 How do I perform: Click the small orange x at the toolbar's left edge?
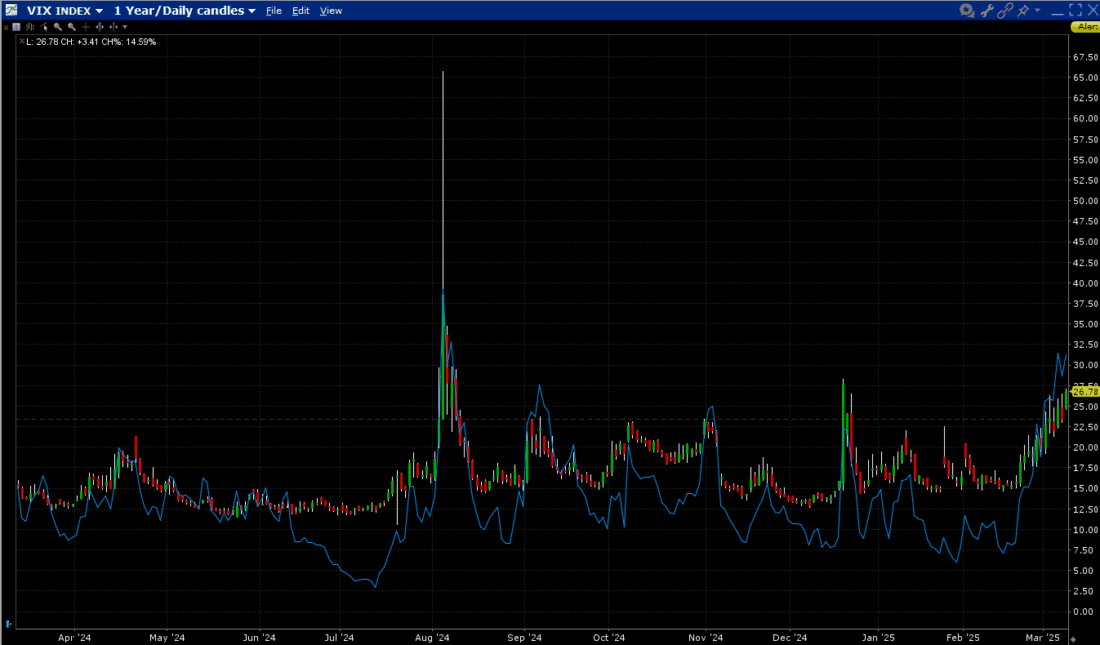coord(6,27)
